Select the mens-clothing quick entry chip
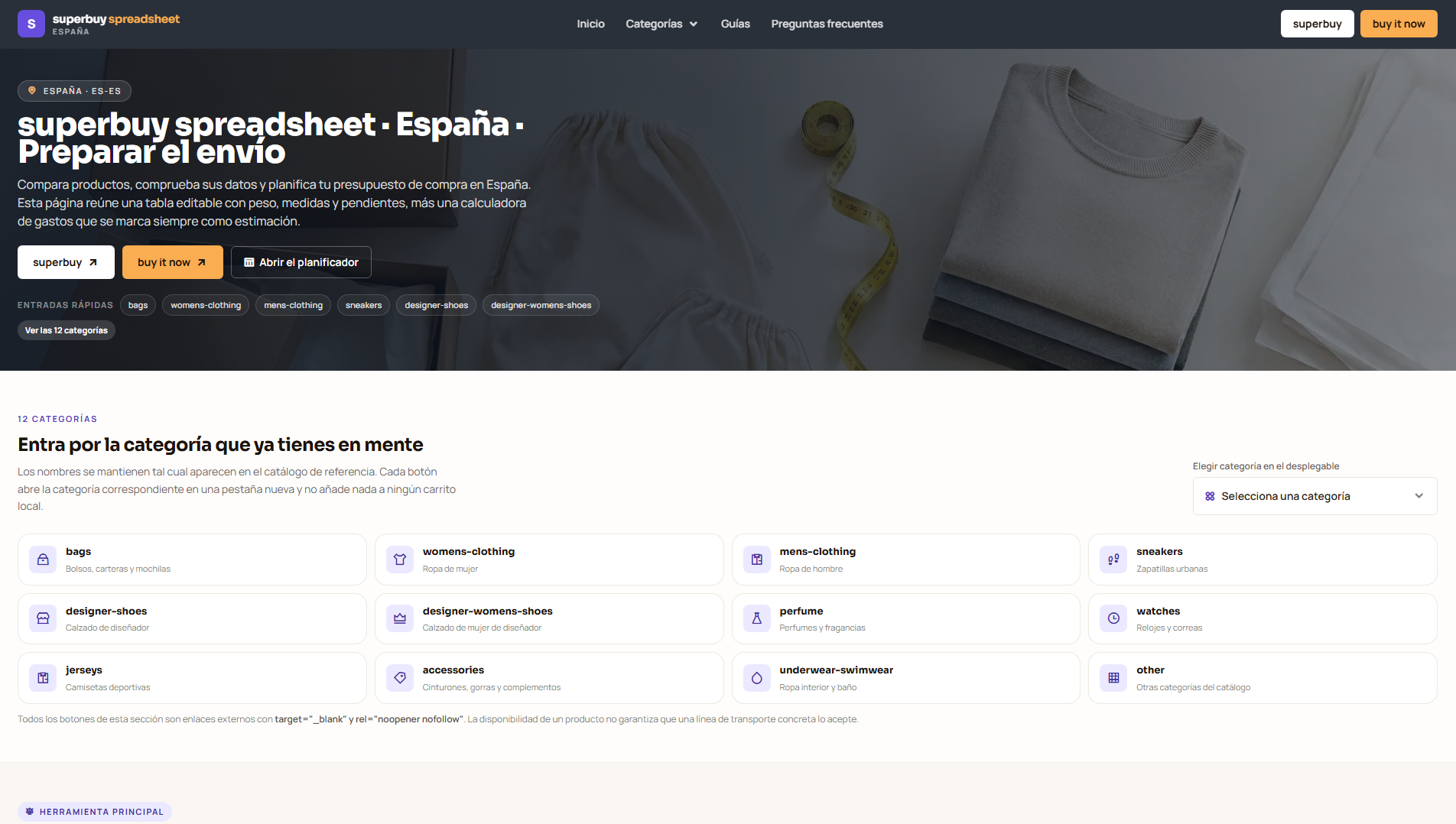 (294, 305)
